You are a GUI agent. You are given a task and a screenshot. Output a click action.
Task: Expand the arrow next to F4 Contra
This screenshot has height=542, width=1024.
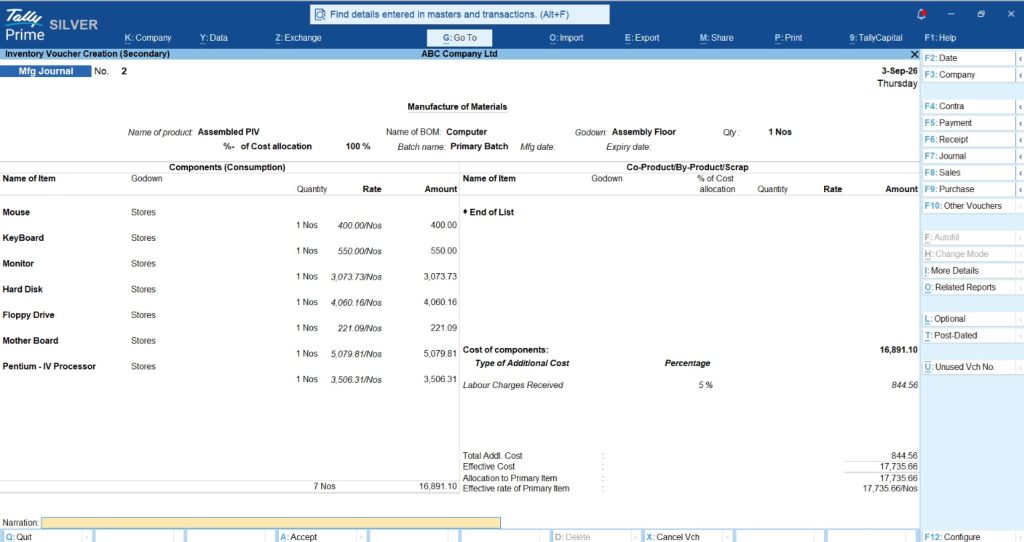(1020, 106)
